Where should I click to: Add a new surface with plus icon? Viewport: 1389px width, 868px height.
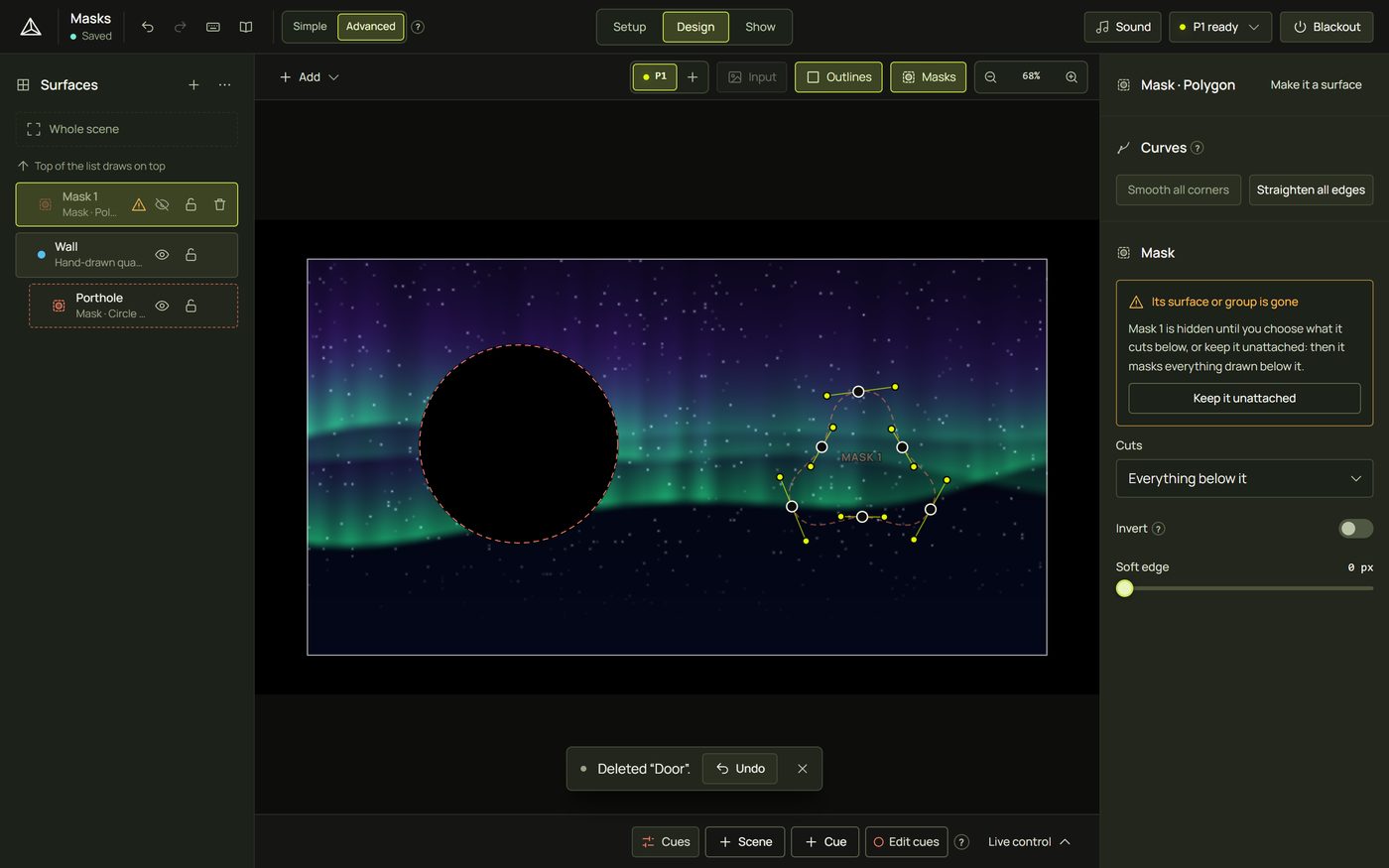coord(193,85)
